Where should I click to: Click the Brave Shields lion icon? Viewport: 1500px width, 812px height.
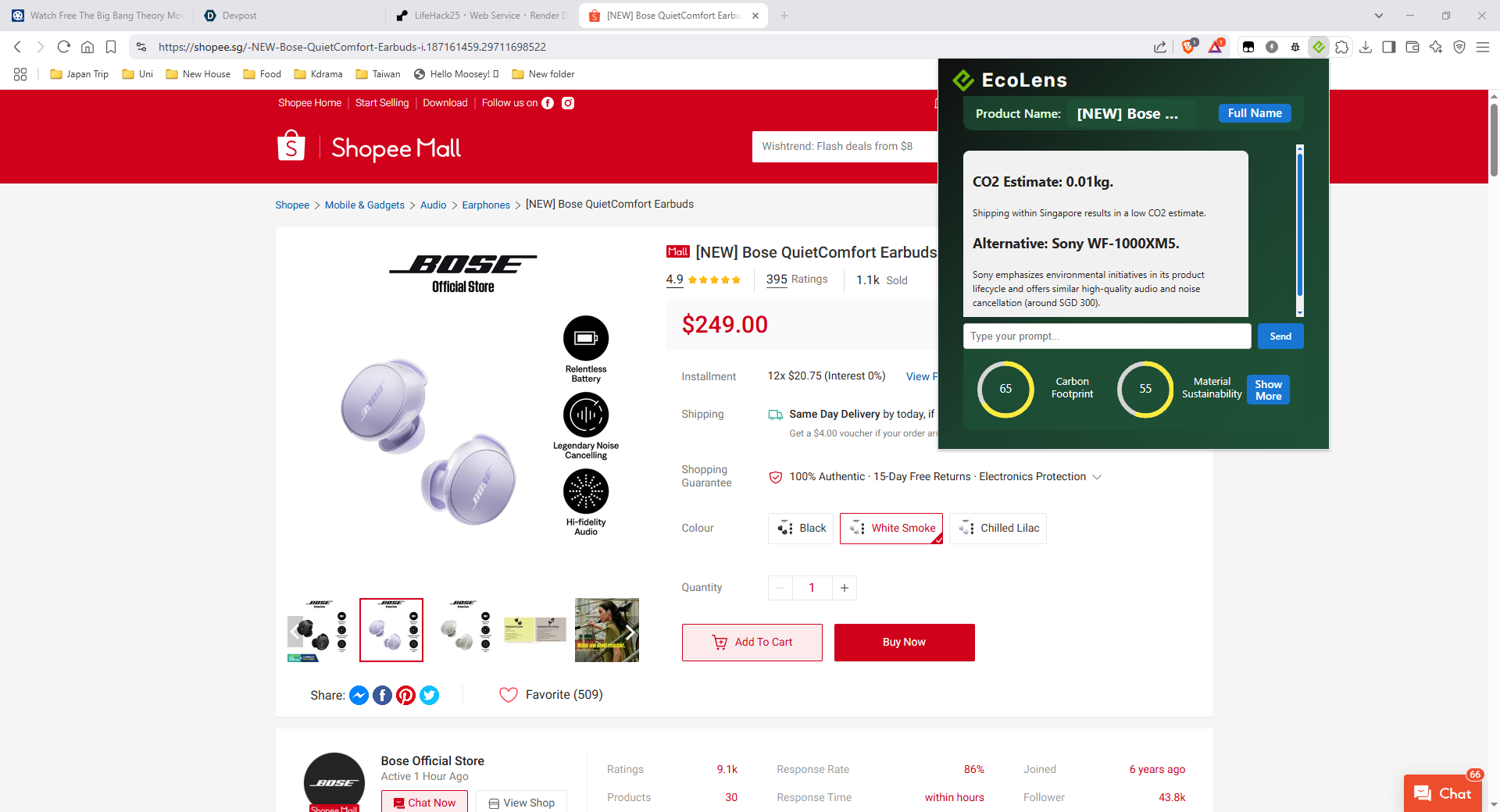point(1188,47)
